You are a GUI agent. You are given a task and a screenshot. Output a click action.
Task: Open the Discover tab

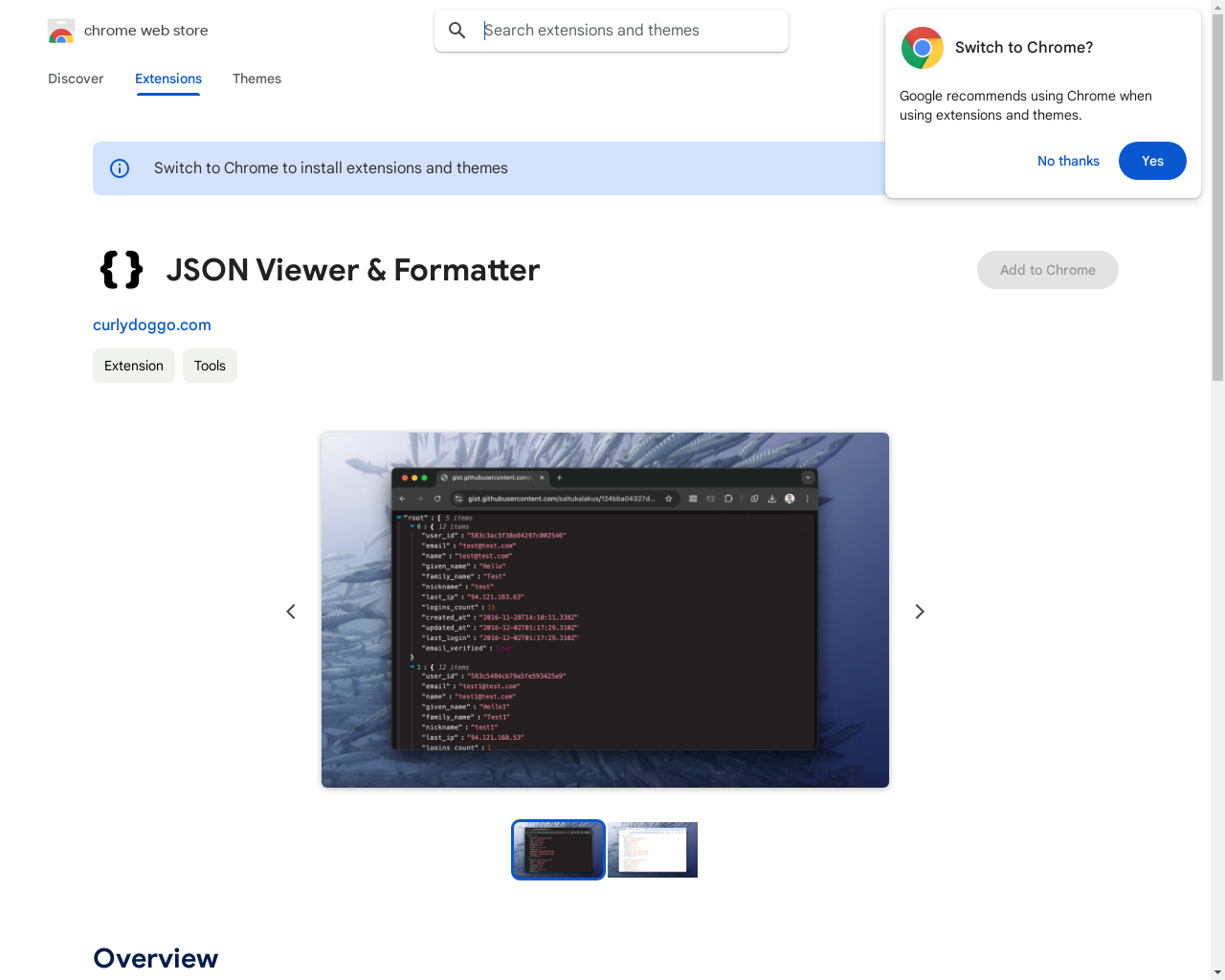[x=76, y=78]
